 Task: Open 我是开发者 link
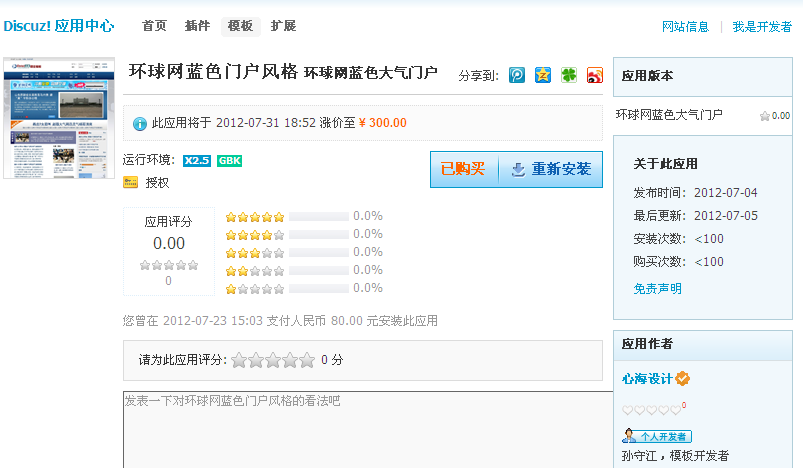[762, 27]
